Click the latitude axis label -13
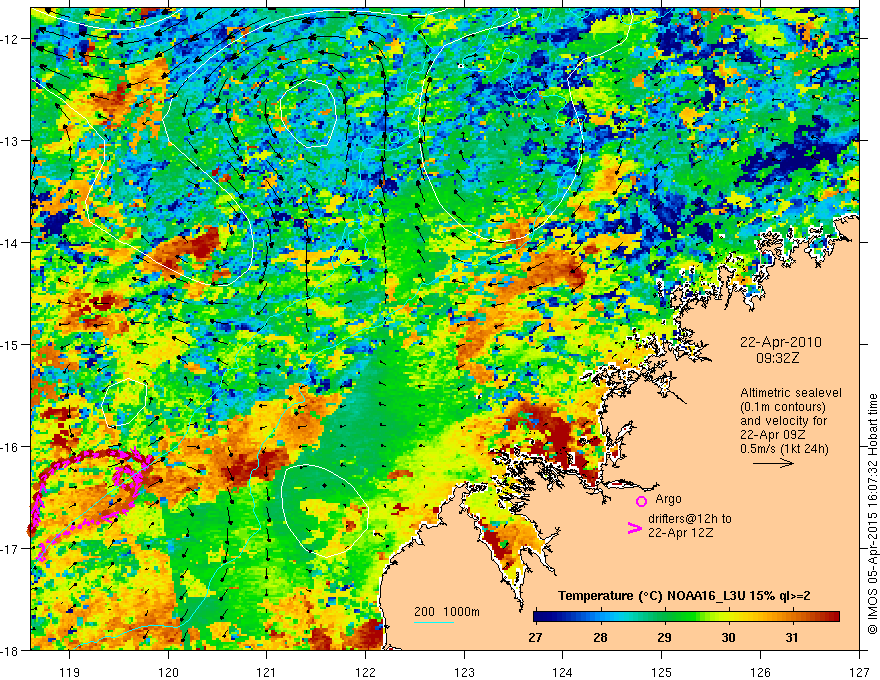This screenshot has height=680, width=880. pyautogui.click(x=10, y=141)
